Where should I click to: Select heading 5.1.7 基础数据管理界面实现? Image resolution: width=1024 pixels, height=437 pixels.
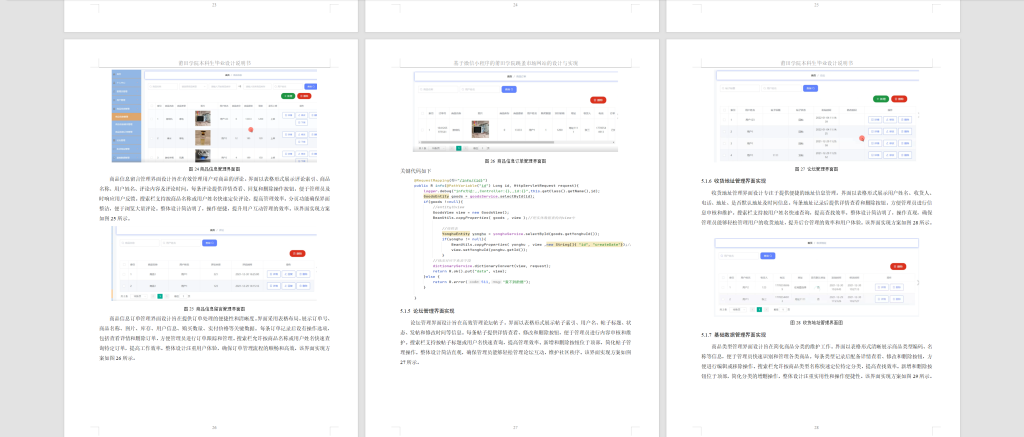pyautogui.click(x=733, y=334)
